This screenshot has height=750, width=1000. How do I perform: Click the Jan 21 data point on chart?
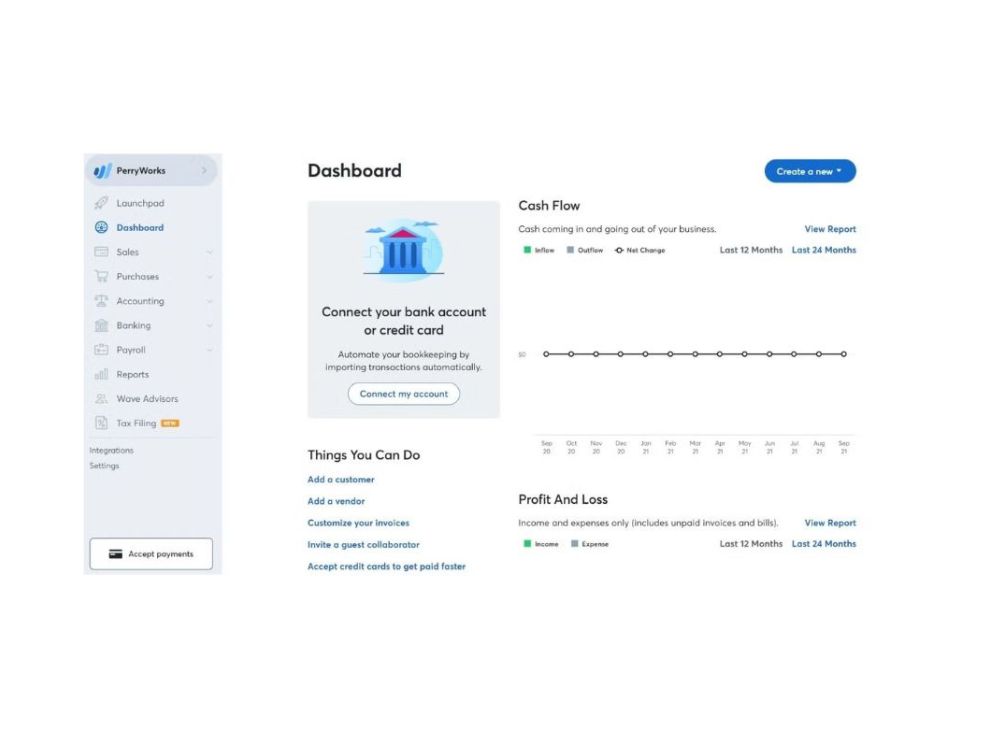pyautogui.click(x=645, y=354)
